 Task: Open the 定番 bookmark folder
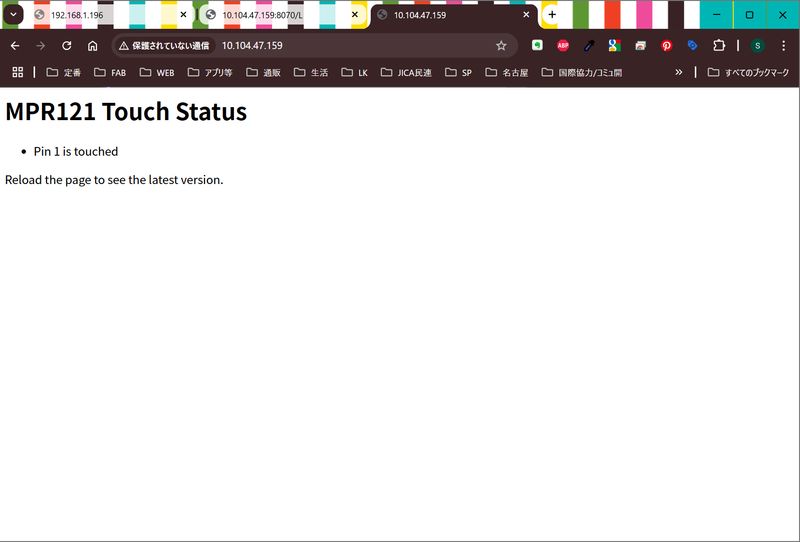pyautogui.click(x=64, y=72)
